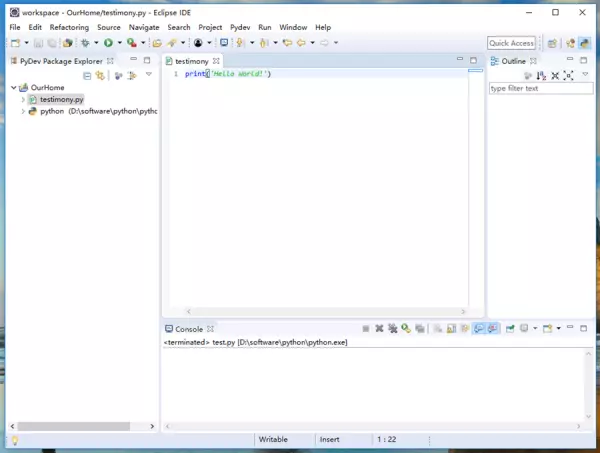
Task: Click the New file wizard icon
Action: [15, 43]
